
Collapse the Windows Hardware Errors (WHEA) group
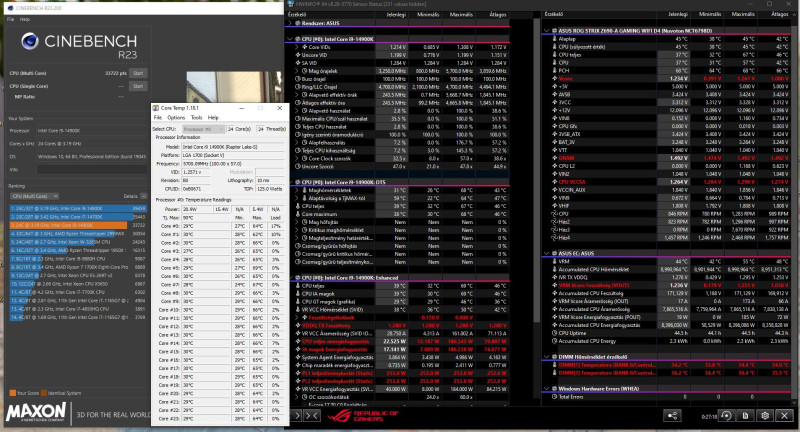[x=546, y=389]
